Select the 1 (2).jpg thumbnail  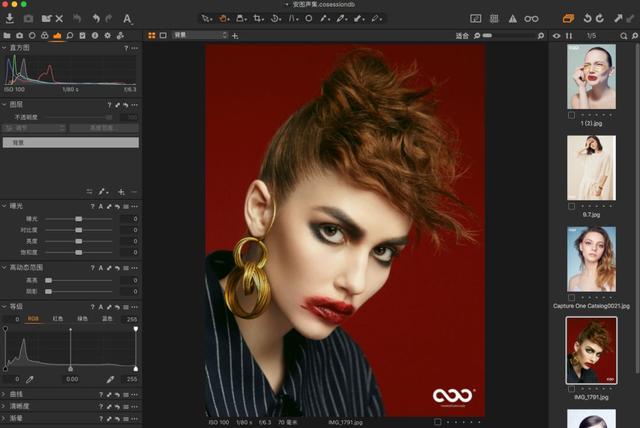pyautogui.click(x=591, y=77)
